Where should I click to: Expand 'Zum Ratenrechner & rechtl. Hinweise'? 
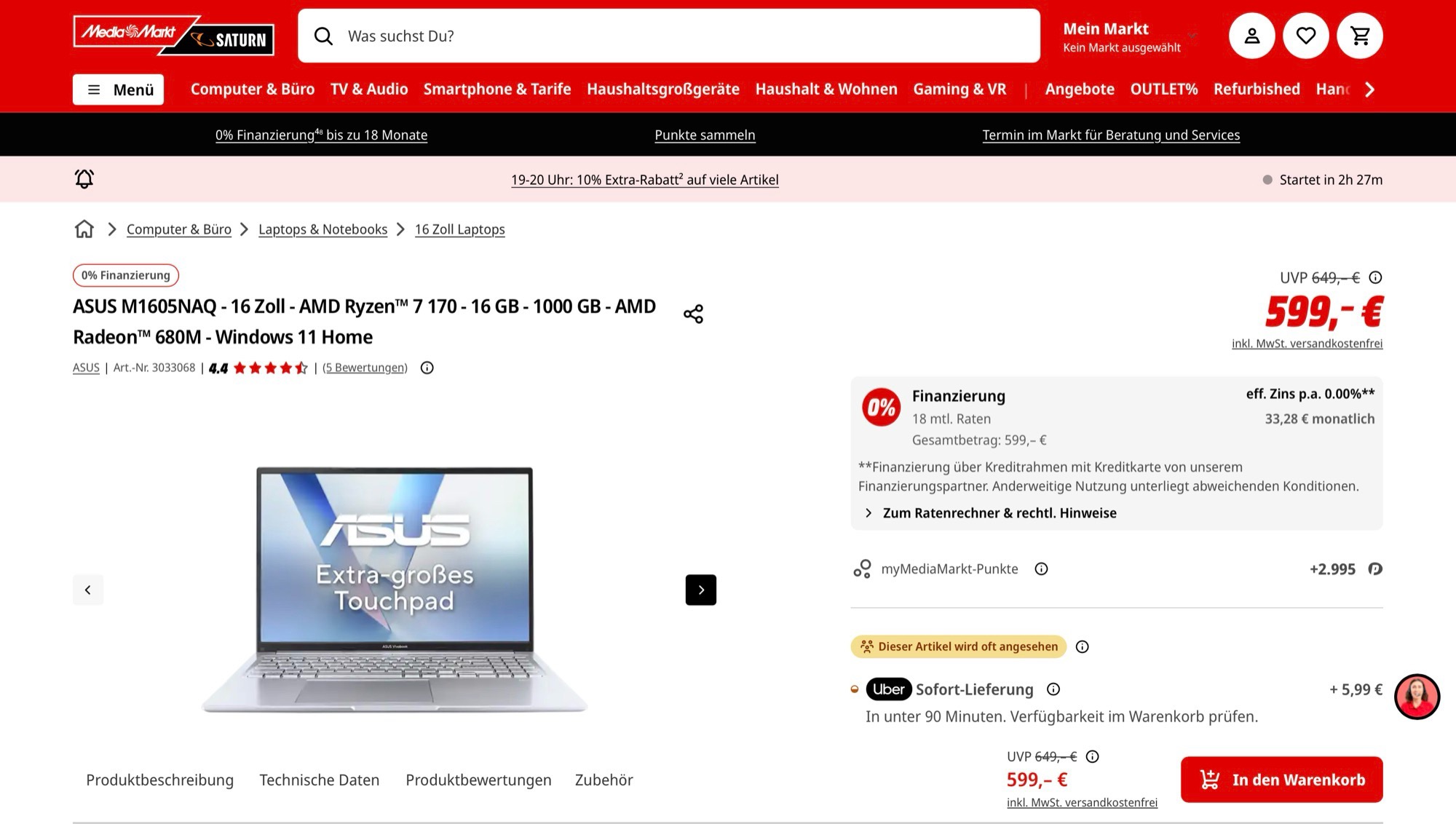991,513
